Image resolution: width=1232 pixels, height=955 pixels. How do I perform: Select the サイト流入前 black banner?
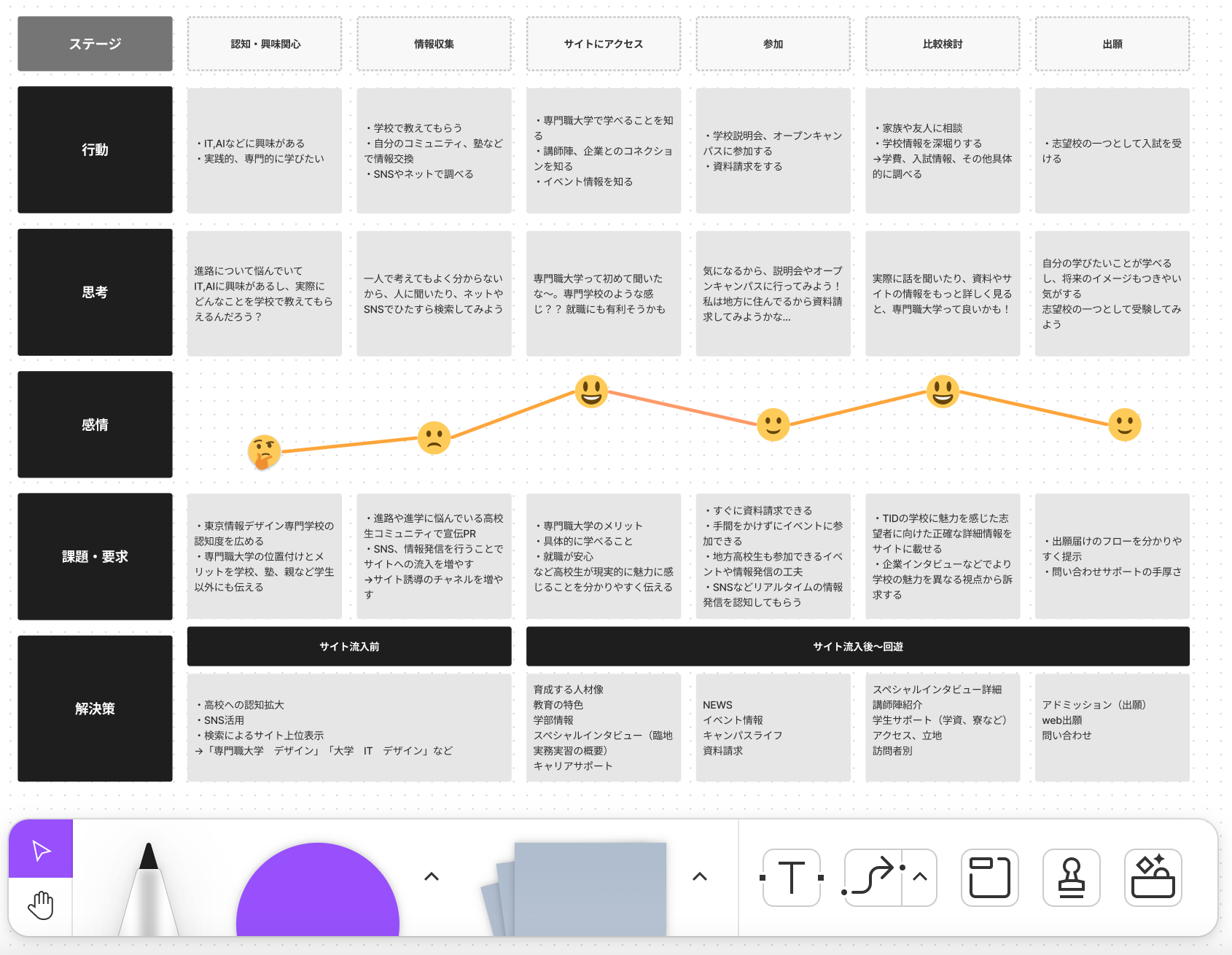349,646
